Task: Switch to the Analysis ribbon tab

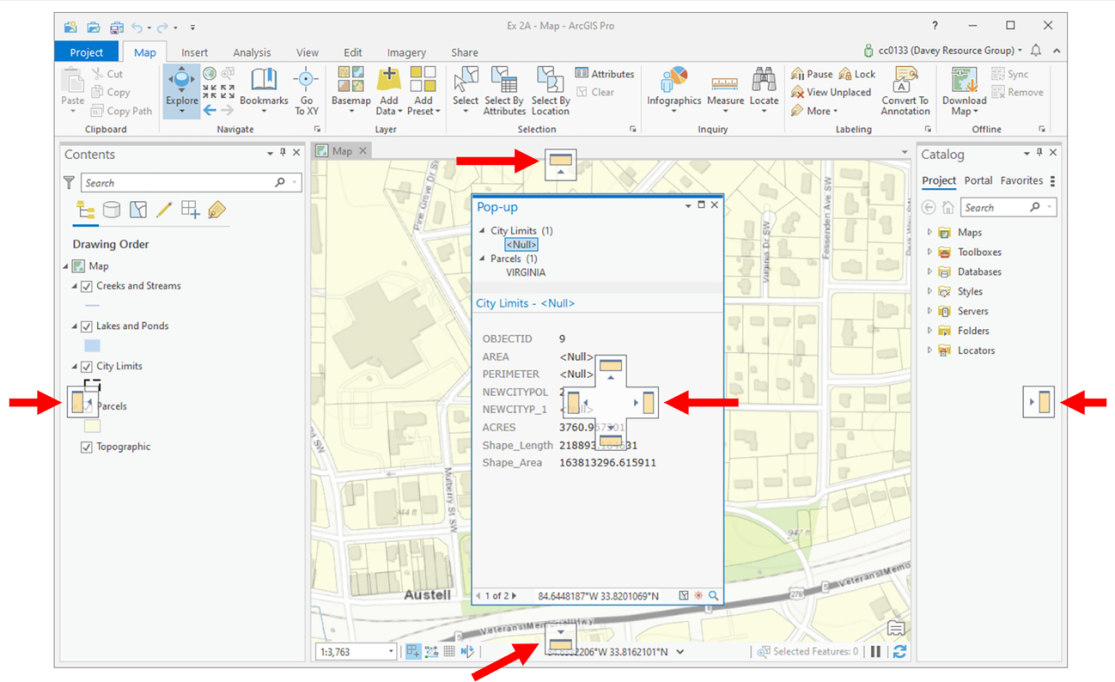Action: click(251, 53)
